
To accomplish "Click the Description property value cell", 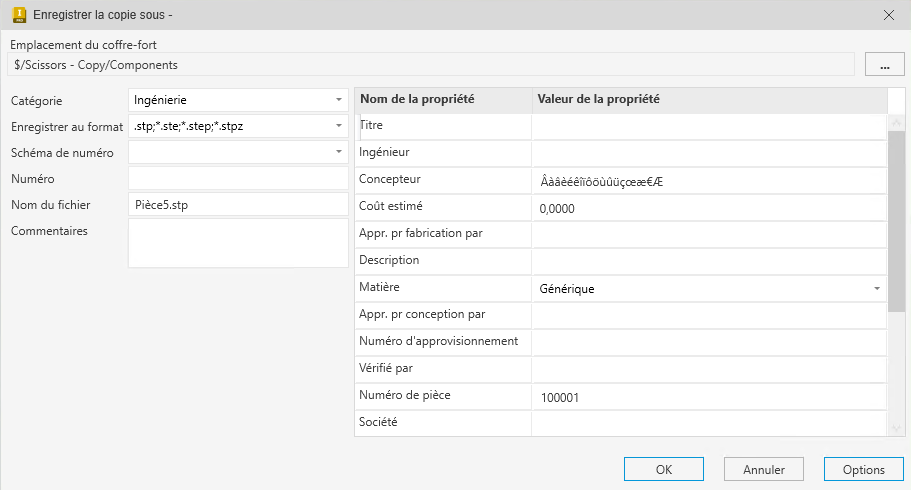I will tap(708, 261).
